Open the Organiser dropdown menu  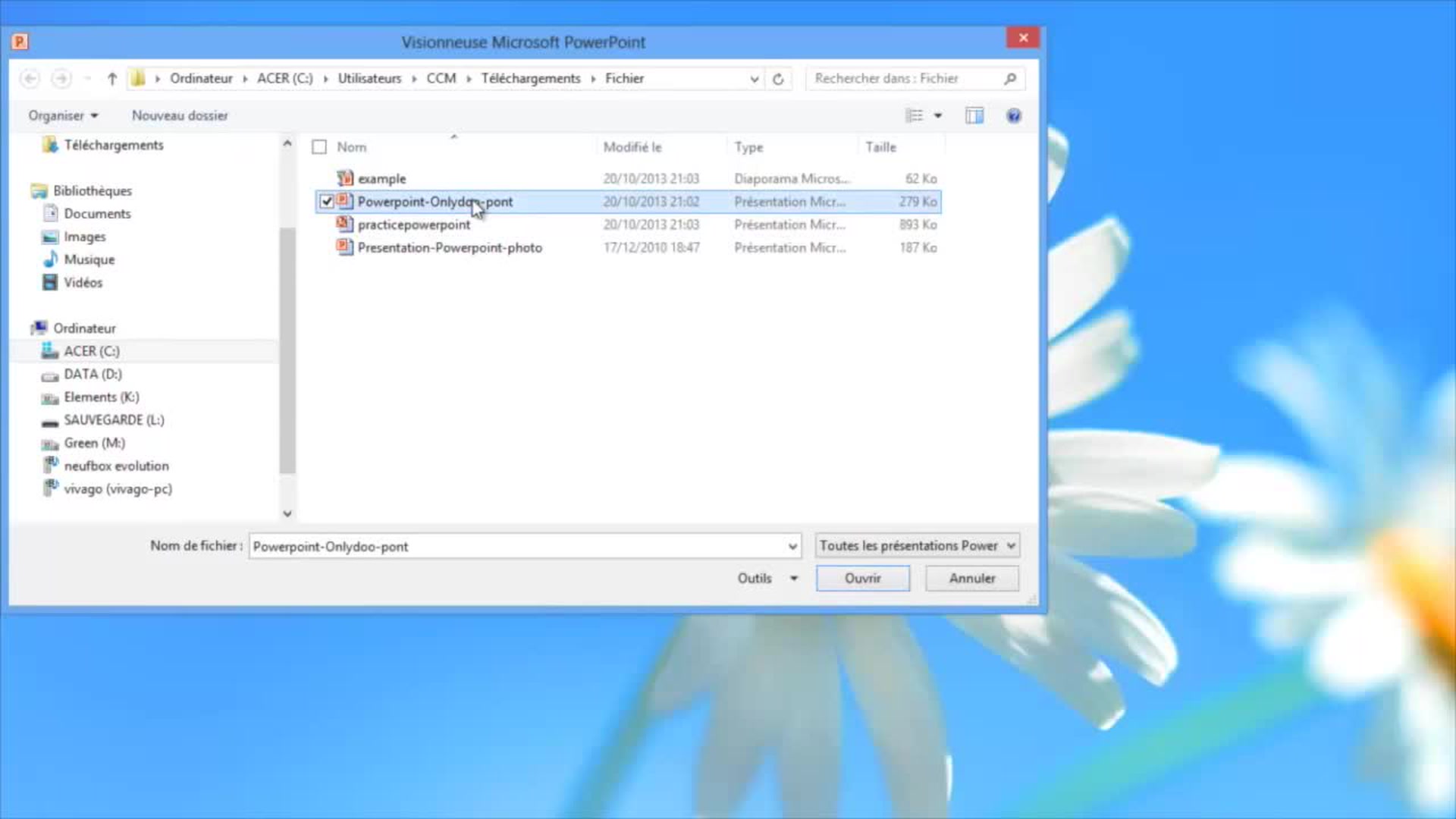[x=64, y=115]
